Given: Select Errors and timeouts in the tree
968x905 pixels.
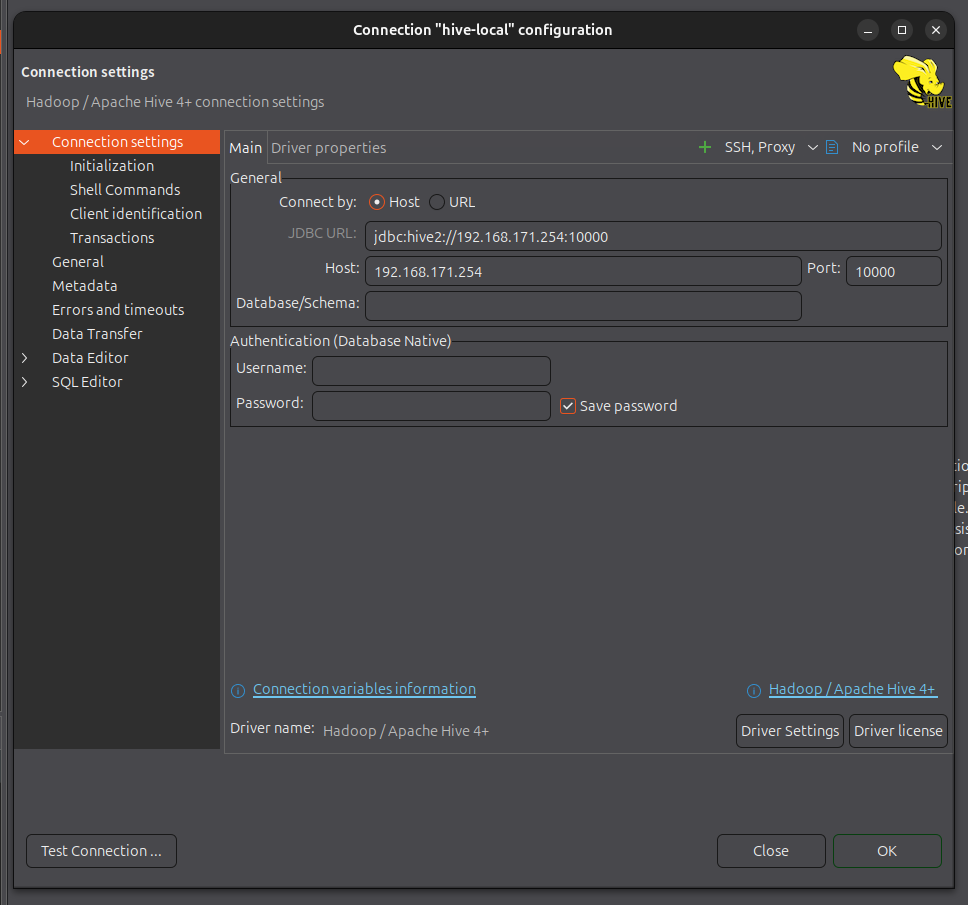Looking at the screenshot, I should coord(118,310).
